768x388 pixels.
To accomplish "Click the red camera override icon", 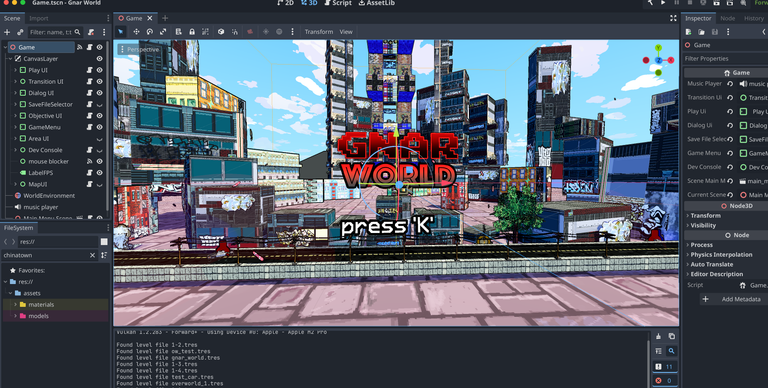I will pos(250,32).
